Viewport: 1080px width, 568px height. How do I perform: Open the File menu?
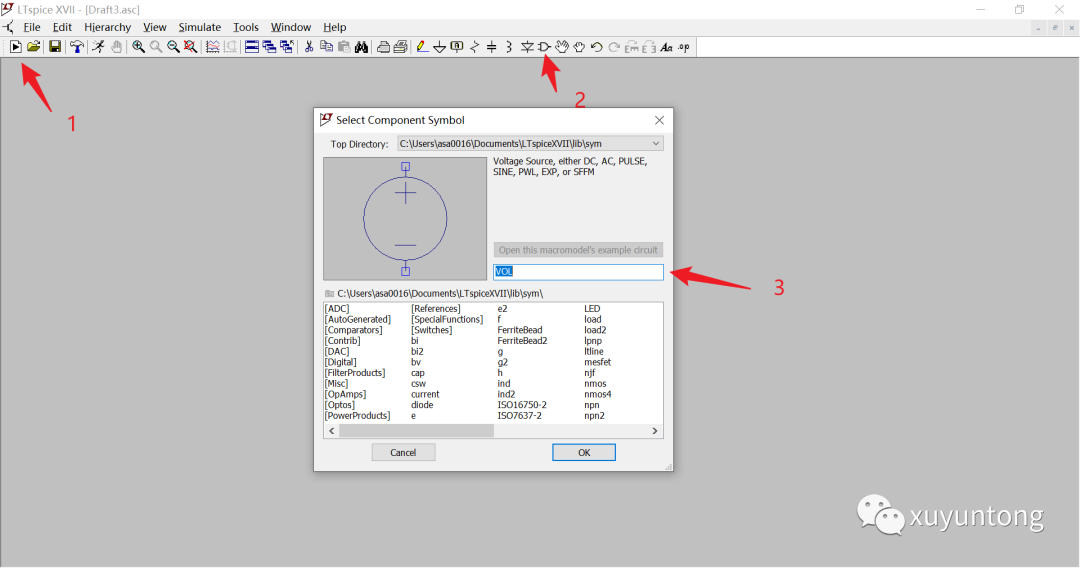coord(32,28)
